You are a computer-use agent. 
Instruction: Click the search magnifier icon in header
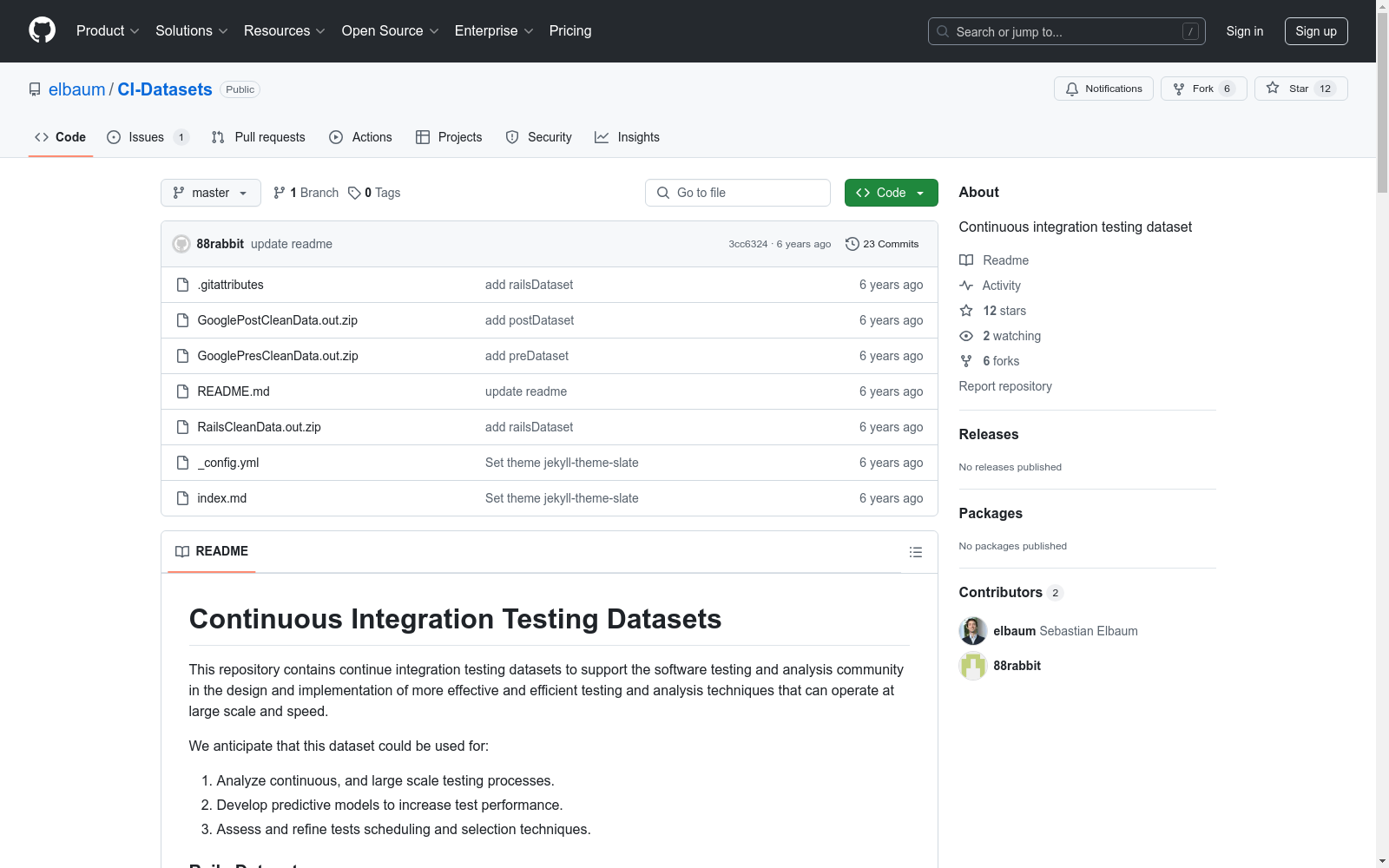[943, 31]
